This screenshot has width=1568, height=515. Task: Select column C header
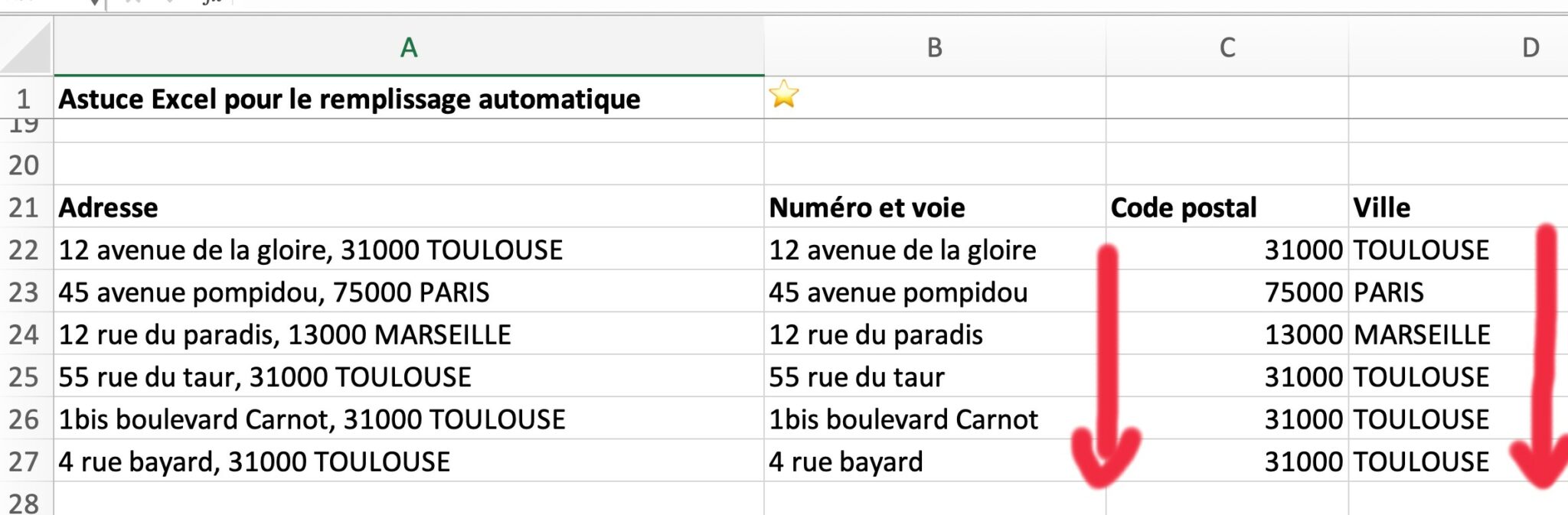[x=1225, y=49]
